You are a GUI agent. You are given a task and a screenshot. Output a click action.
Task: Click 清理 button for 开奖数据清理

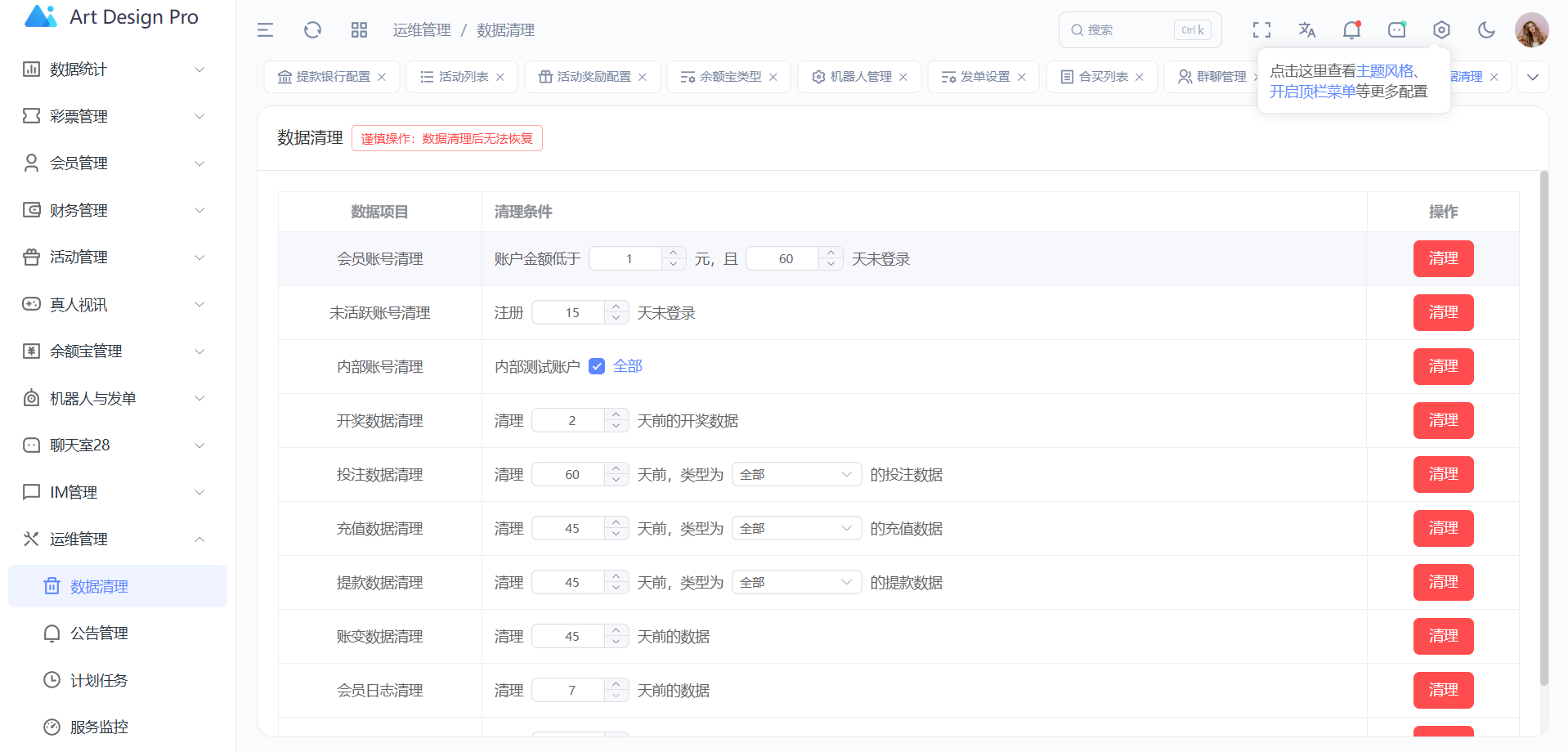1443,421
